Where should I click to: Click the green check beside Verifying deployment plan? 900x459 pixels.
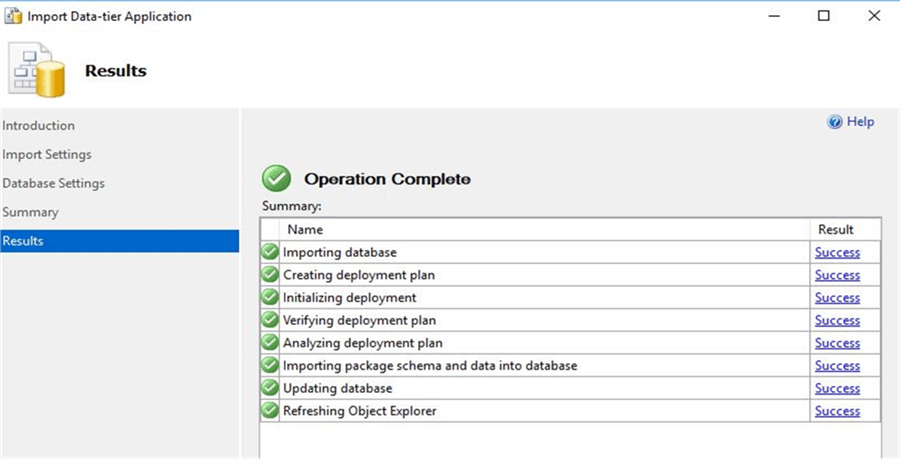(x=270, y=320)
